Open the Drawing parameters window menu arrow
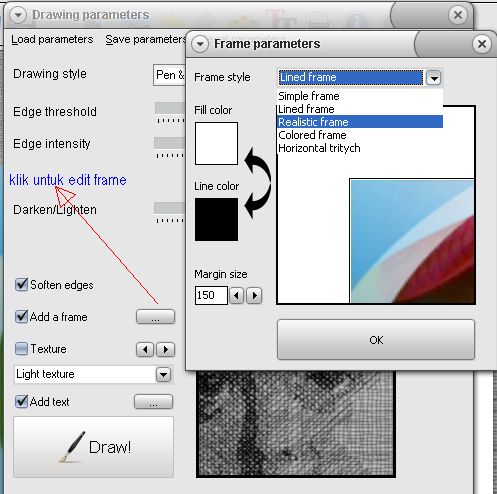 coord(18,15)
